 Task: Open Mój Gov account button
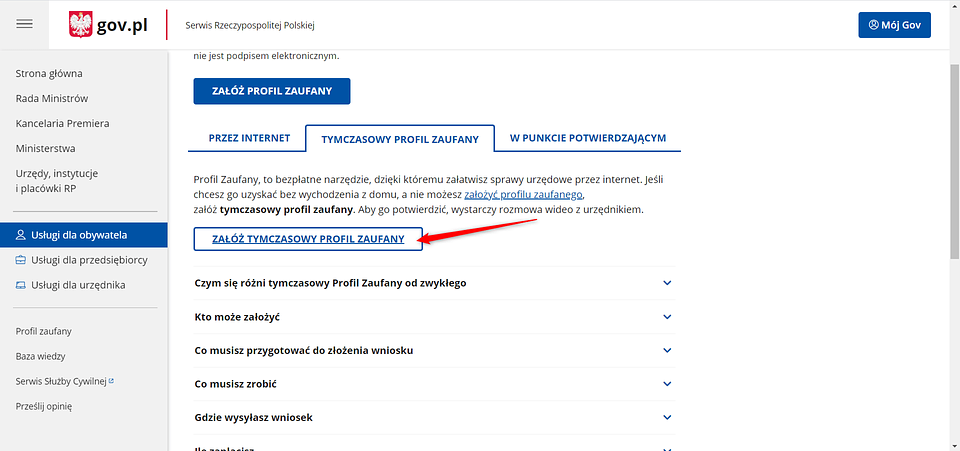click(x=894, y=25)
